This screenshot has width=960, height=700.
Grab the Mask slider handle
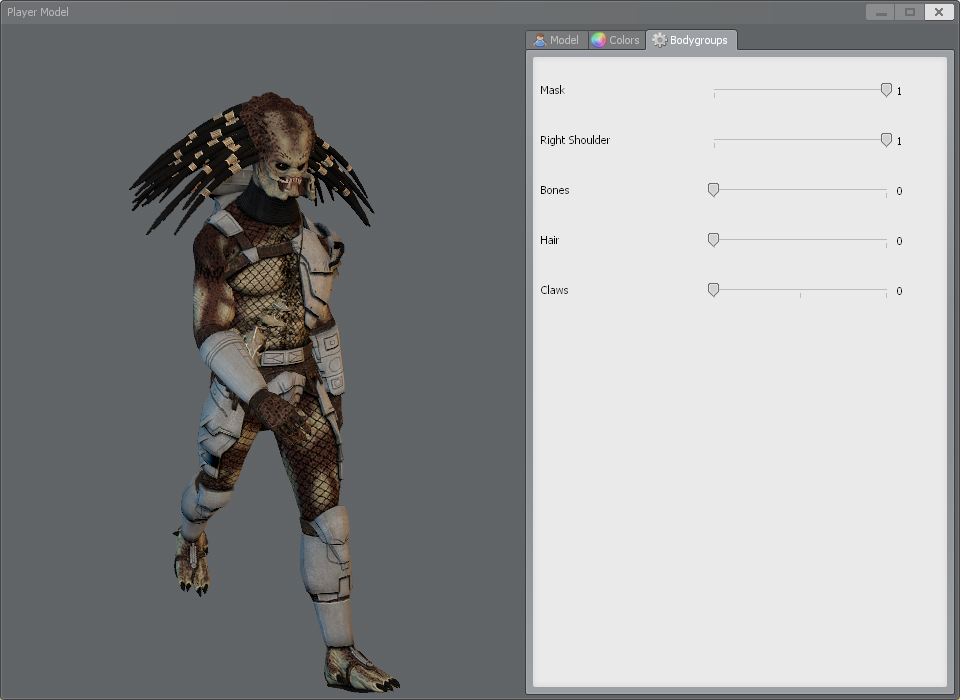pyautogui.click(x=886, y=90)
